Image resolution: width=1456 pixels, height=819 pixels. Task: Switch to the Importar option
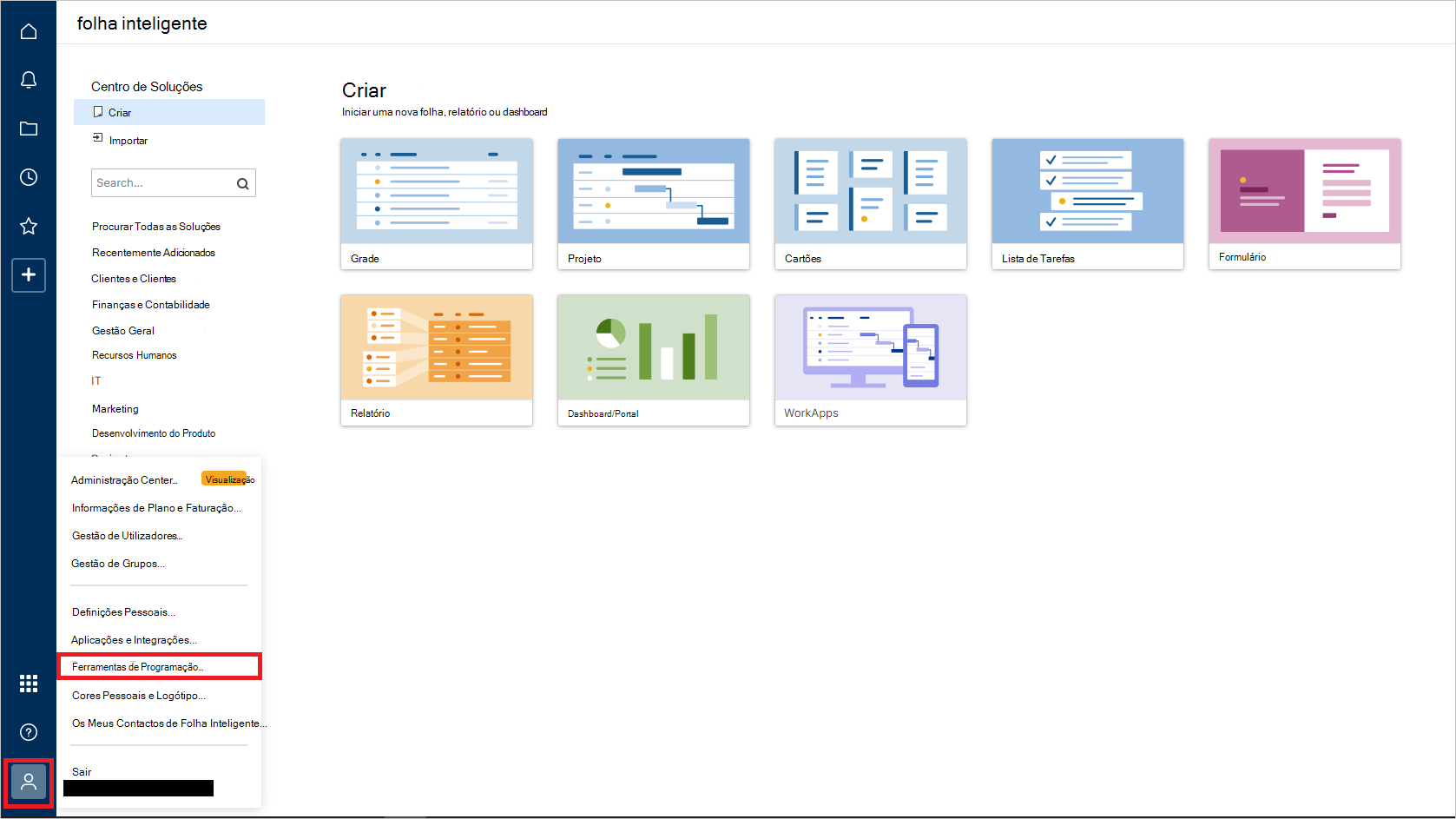(128, 140)
